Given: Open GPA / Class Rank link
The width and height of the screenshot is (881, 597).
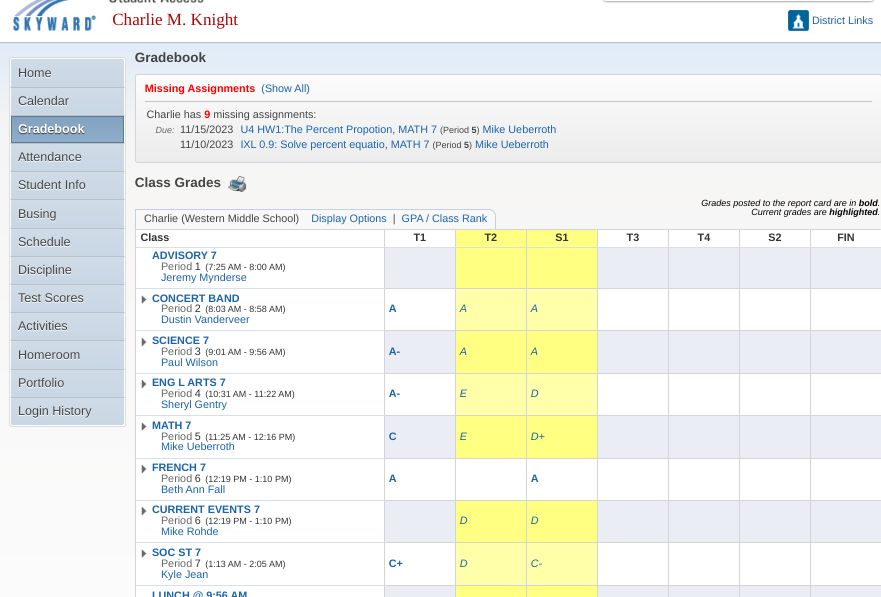Looking at the screenshot, I should coord(444,219).
